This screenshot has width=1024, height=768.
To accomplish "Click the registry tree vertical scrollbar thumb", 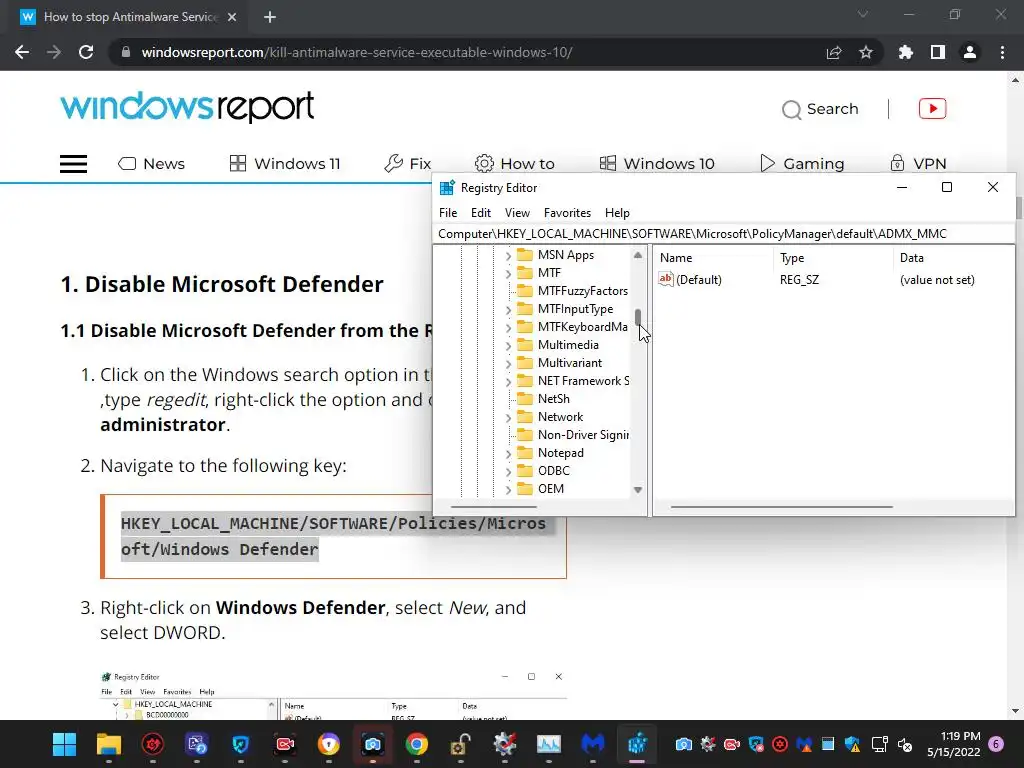I will click(638, 318).
